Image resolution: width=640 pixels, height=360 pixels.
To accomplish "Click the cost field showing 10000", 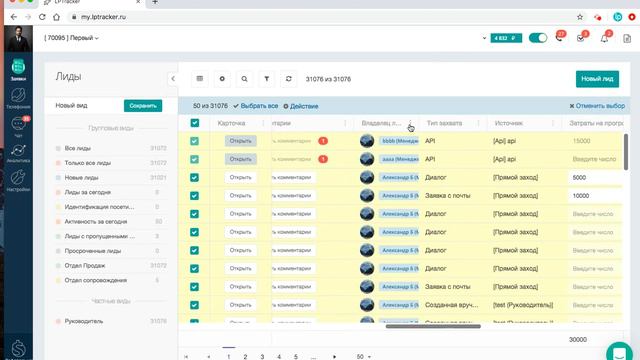I will point(595,196).
